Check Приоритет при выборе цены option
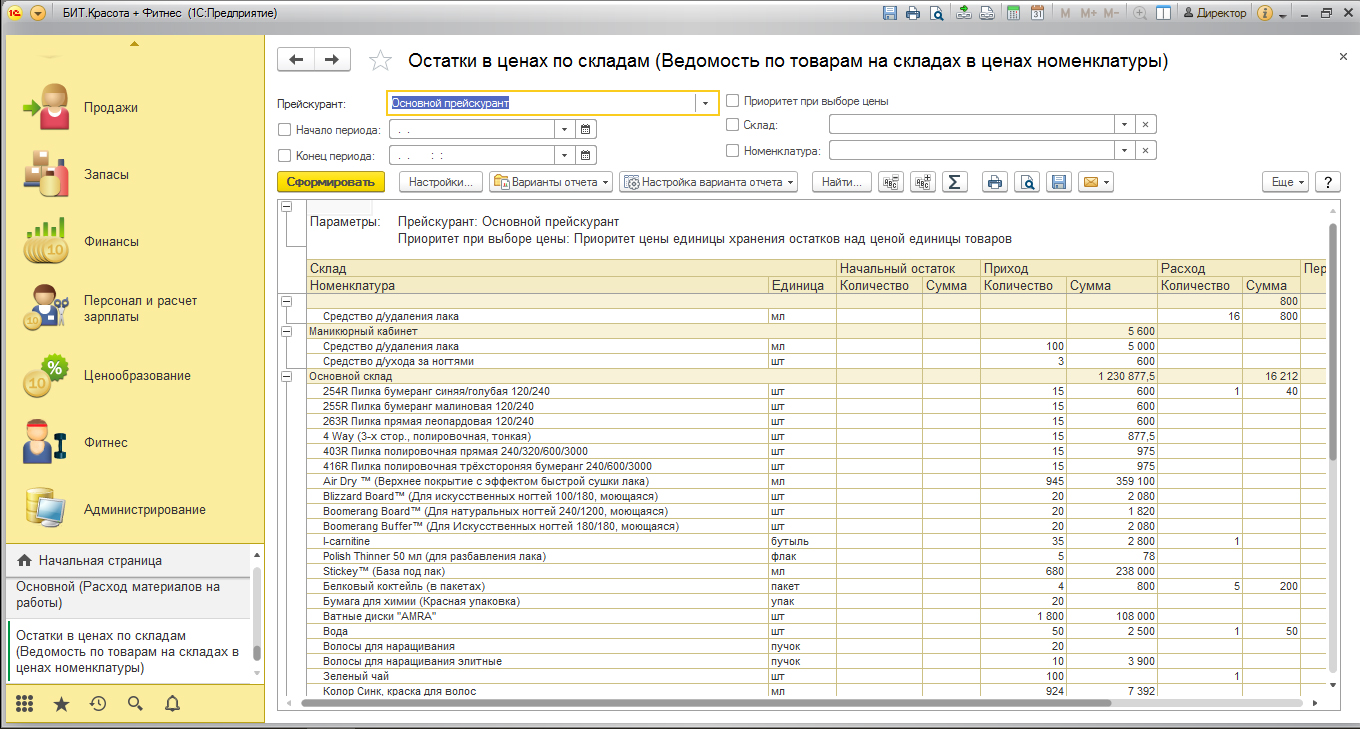This screenshot has width=1360, height=729. (x=733, y=101)
